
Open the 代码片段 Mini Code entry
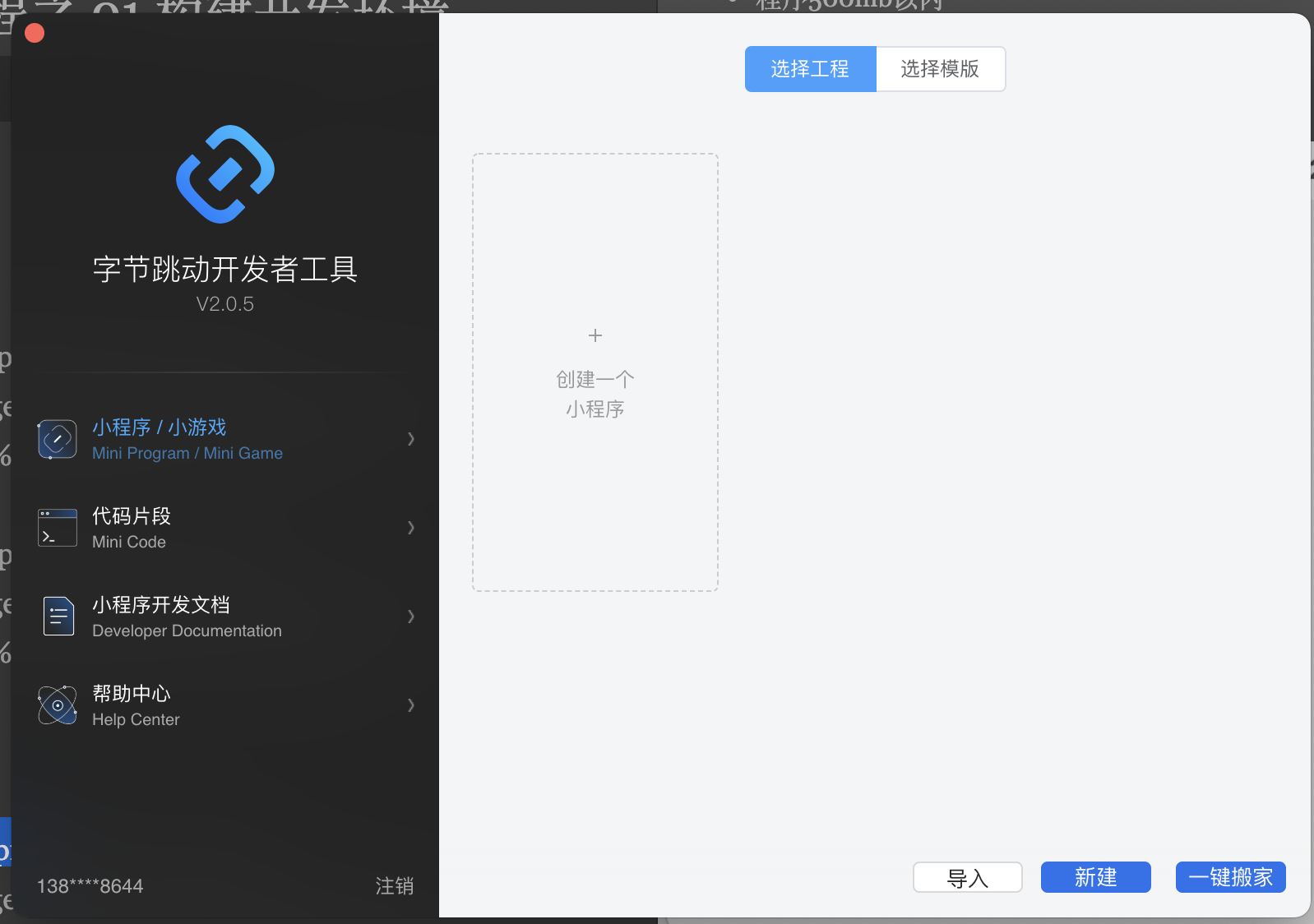225,528
